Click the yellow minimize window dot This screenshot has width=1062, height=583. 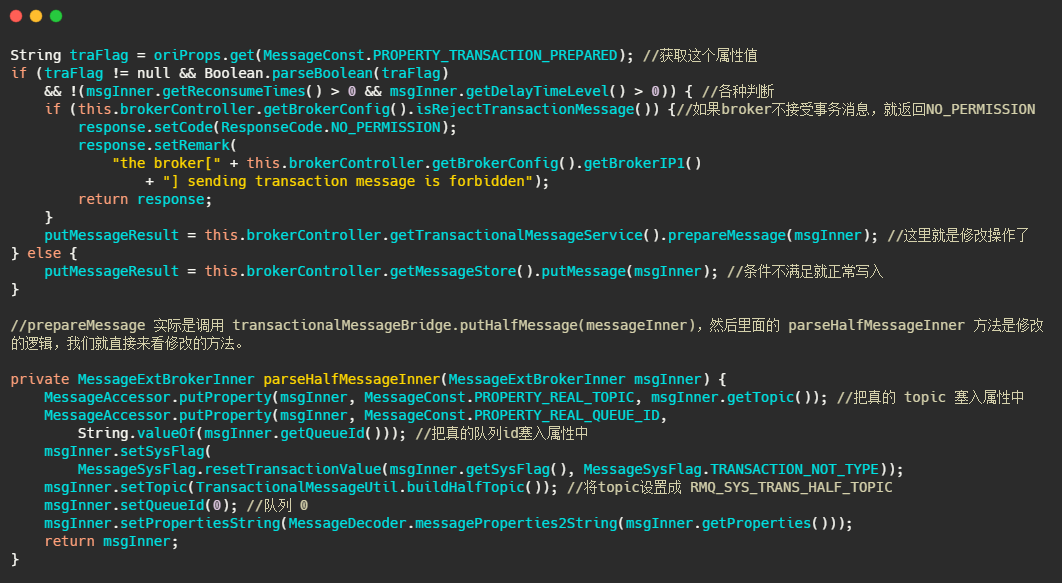(x=36, y=16)
